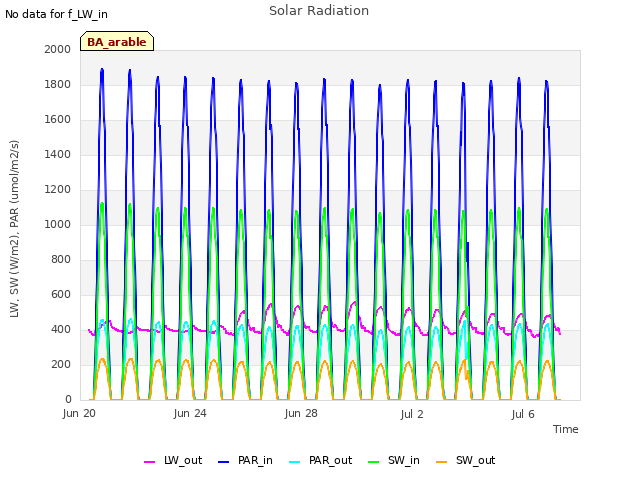Click the 1400 y-axis tick label
This screenshot has width=640, height=480.
pyautogui.click(x=58, y=154)
